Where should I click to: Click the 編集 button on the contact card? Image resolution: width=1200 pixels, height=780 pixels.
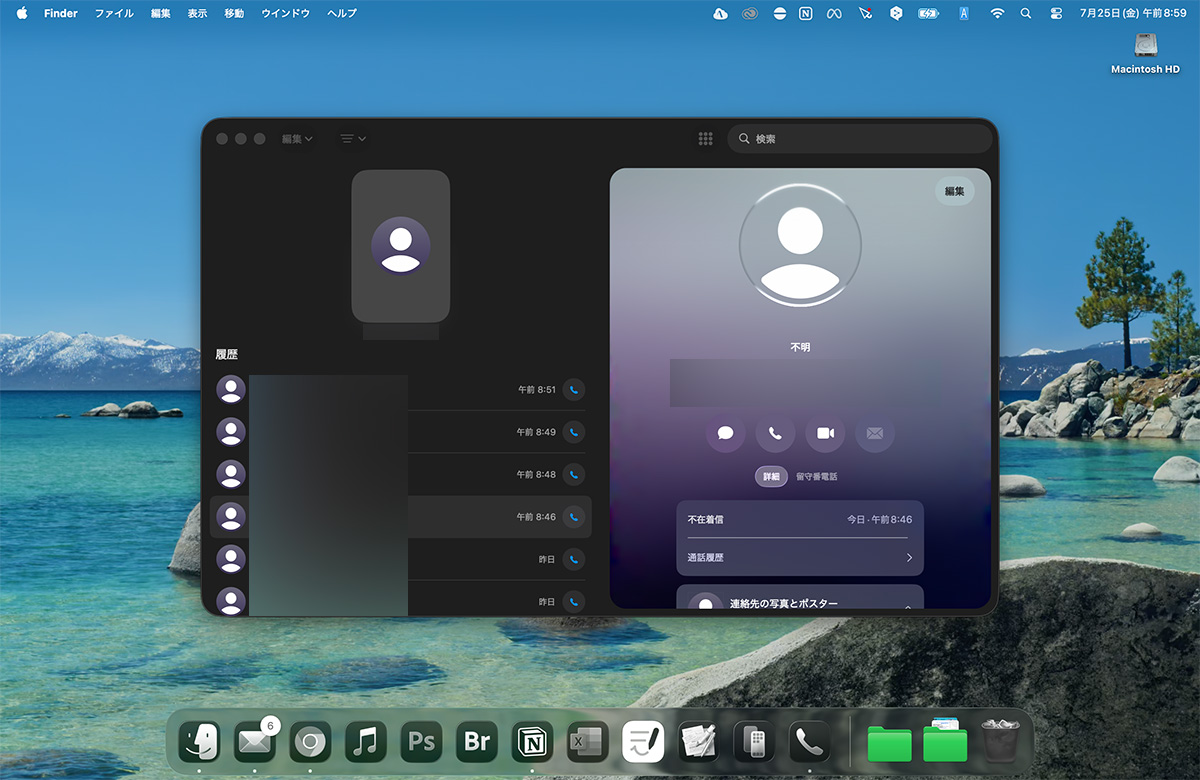point(954,191)
